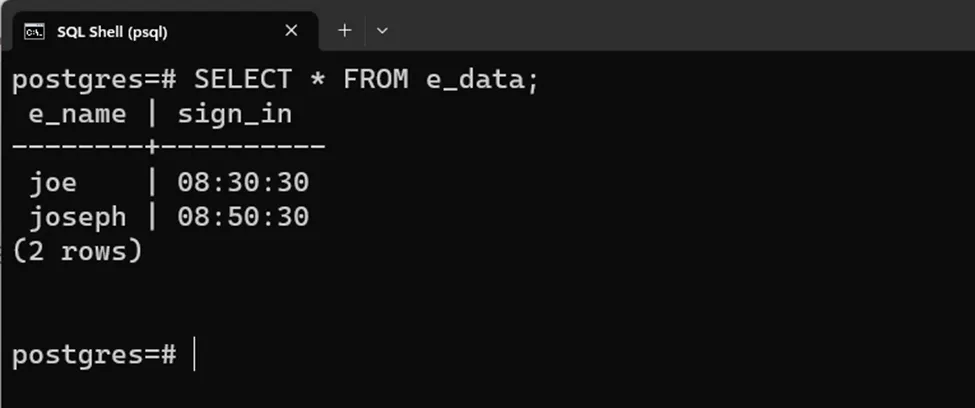Expand the new tab profile dropdown chevron
The width and height of the screenshot is (975, 408).
[382, 31]
